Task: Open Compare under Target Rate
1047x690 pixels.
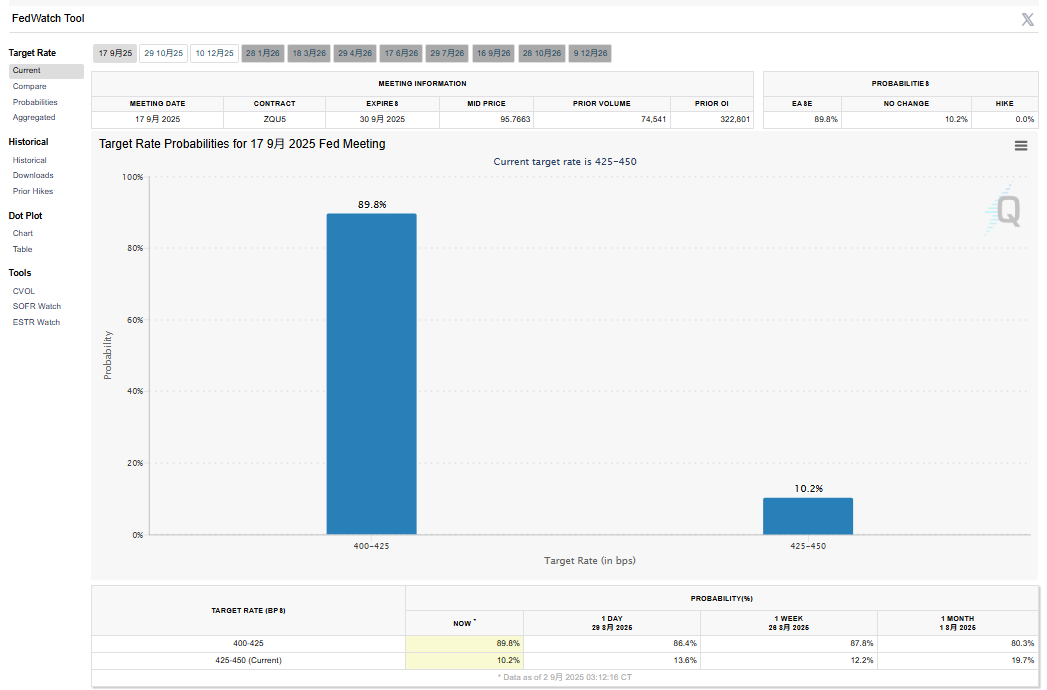Action: click(29, 87)
